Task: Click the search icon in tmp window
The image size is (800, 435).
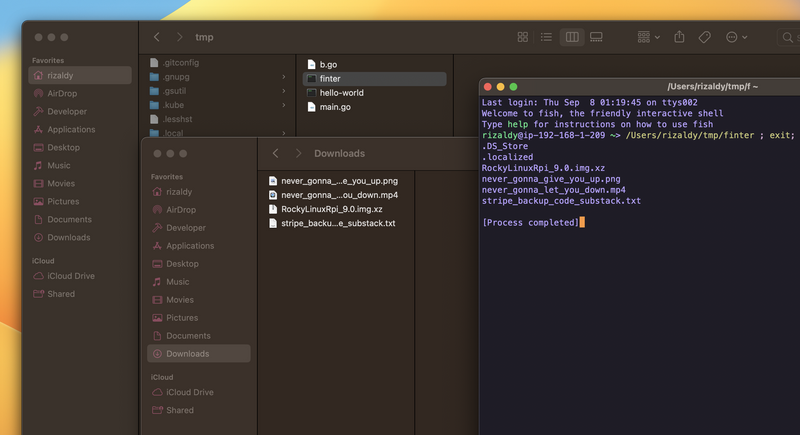Action: (787, 37)
